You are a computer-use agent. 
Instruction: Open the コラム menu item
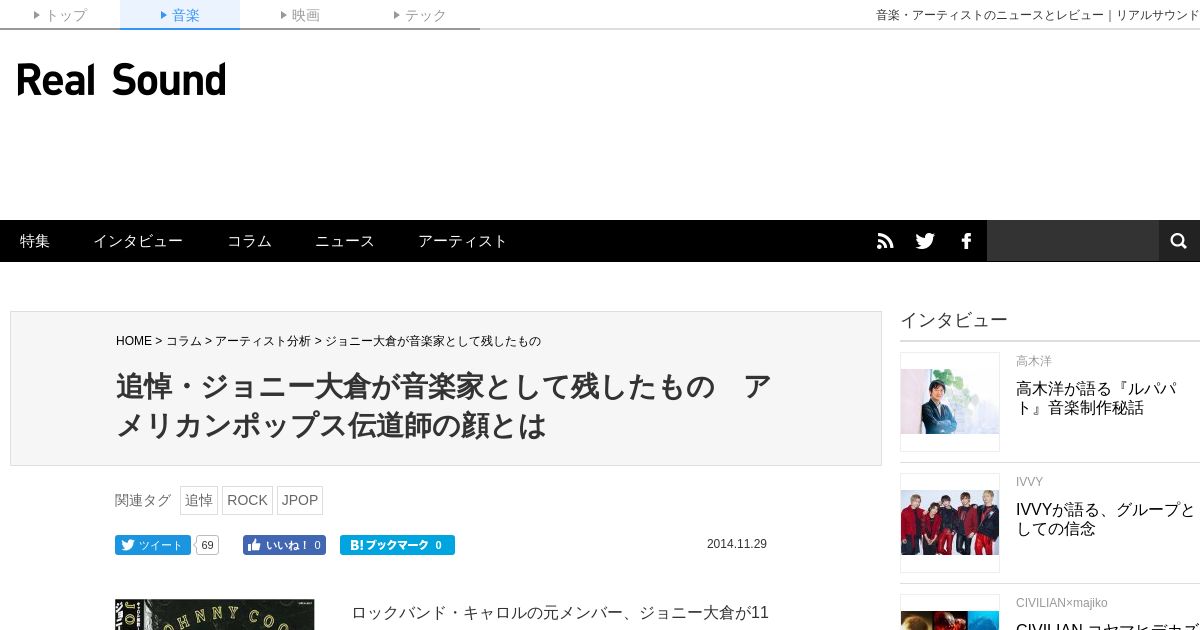point(249,241)
